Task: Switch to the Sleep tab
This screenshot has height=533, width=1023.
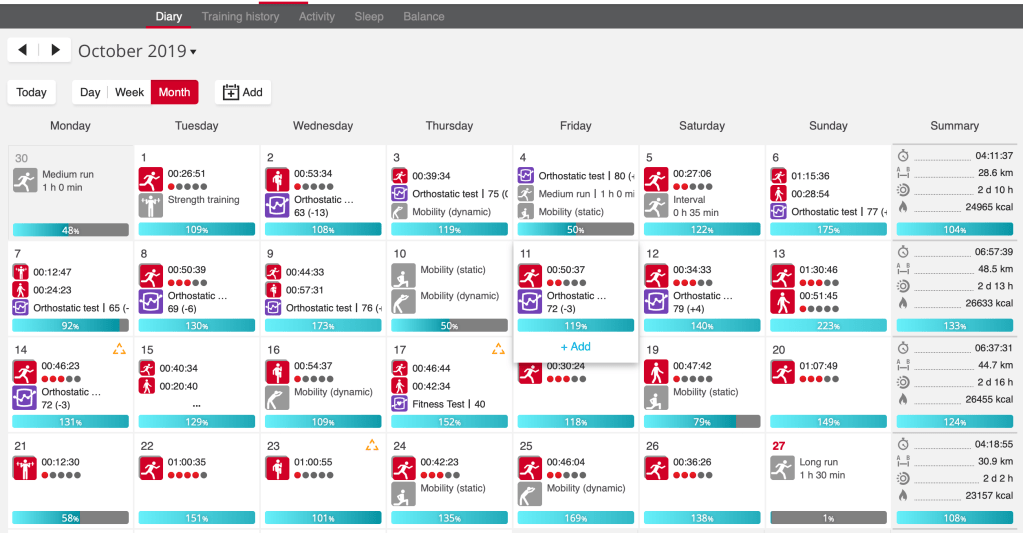Action: 369,17
